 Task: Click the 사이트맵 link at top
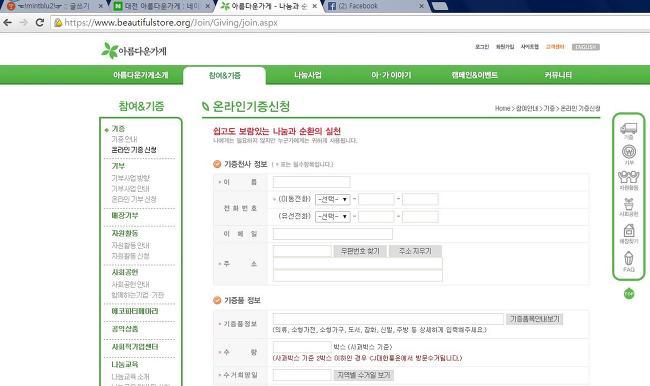click(x=529, y=47)
